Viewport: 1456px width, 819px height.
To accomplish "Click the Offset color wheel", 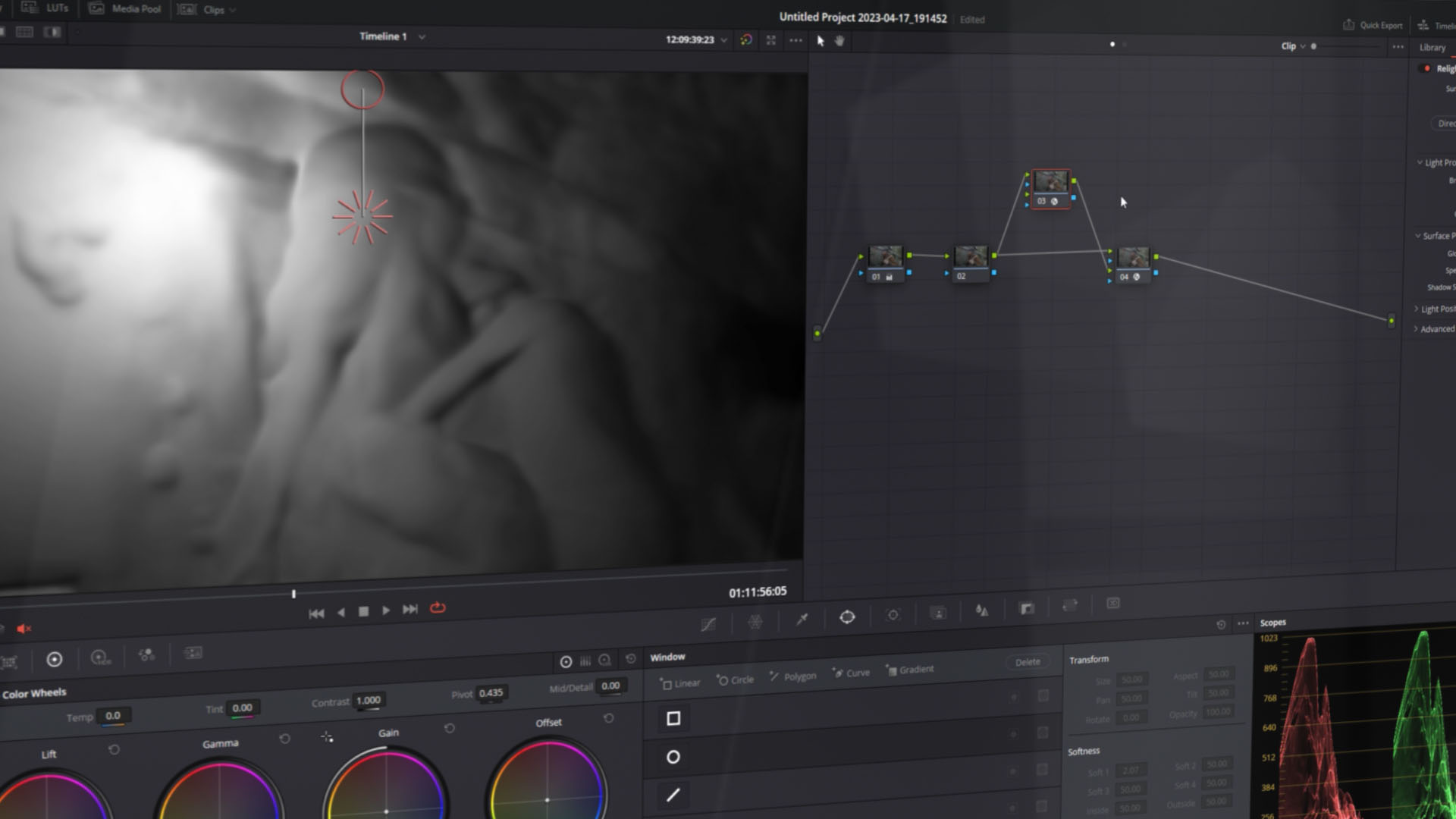I will pos(547,778).
